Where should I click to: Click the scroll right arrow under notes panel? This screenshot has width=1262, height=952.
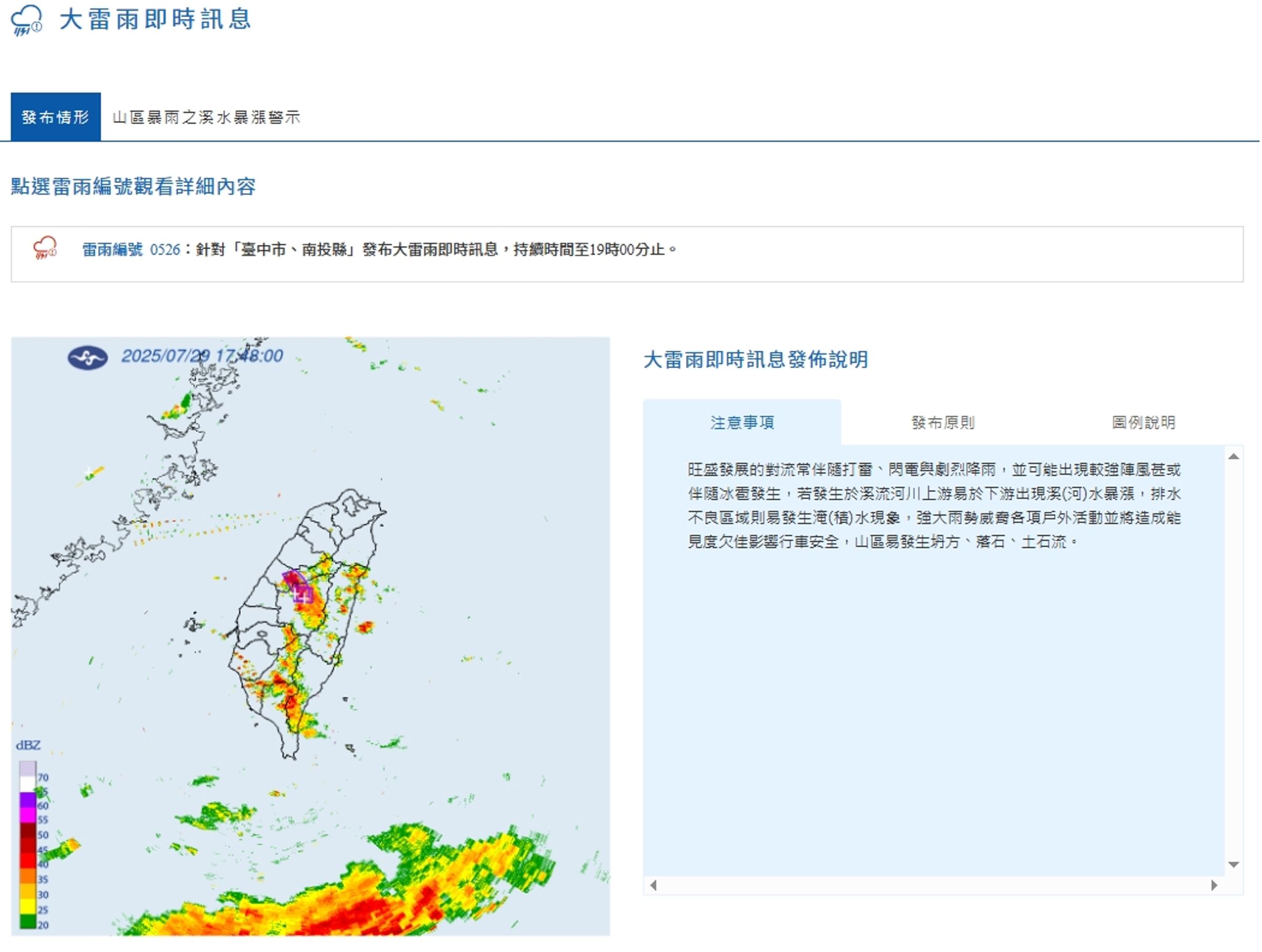tap(1215, 886)
